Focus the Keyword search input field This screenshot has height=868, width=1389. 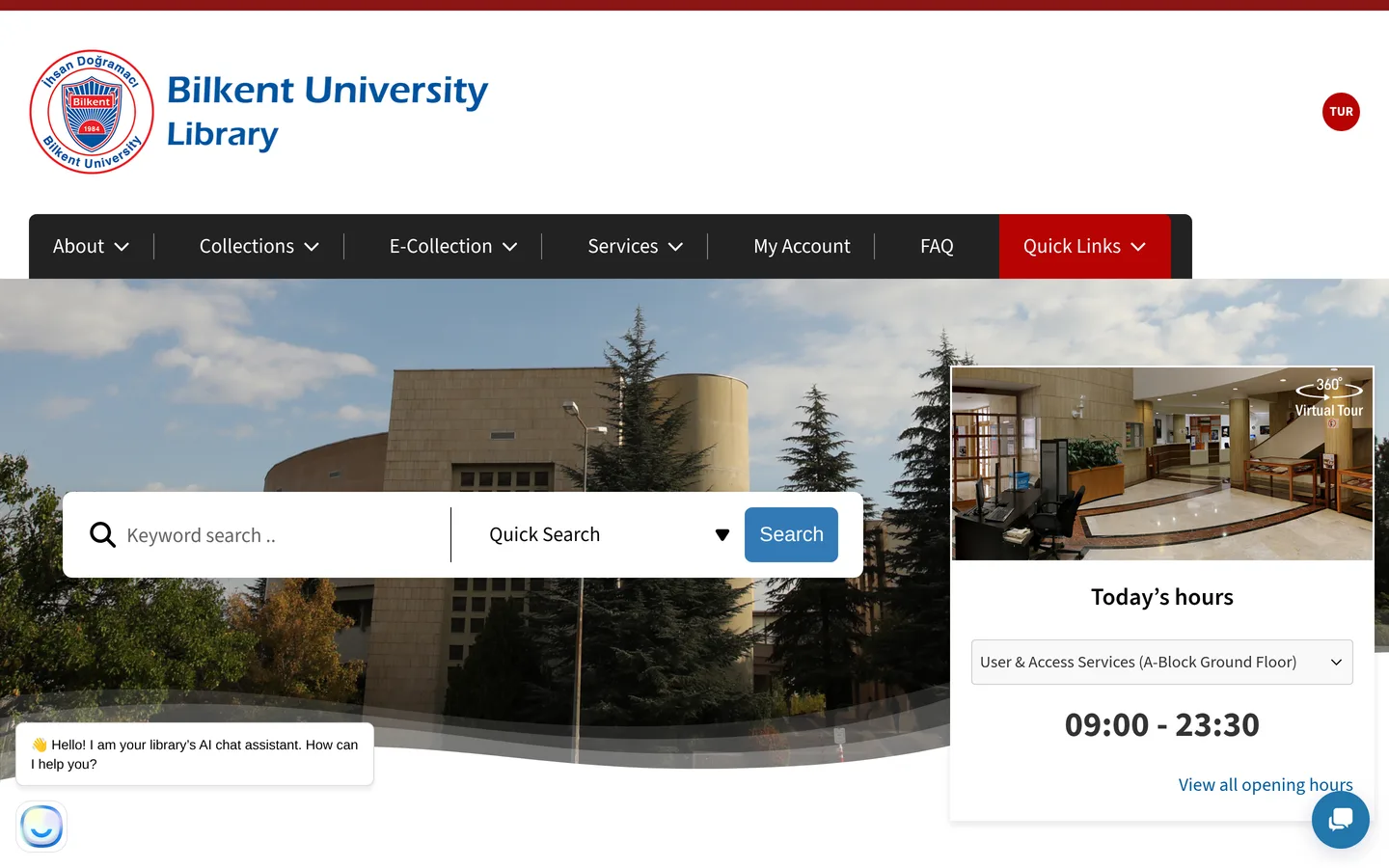pos(285,535)
